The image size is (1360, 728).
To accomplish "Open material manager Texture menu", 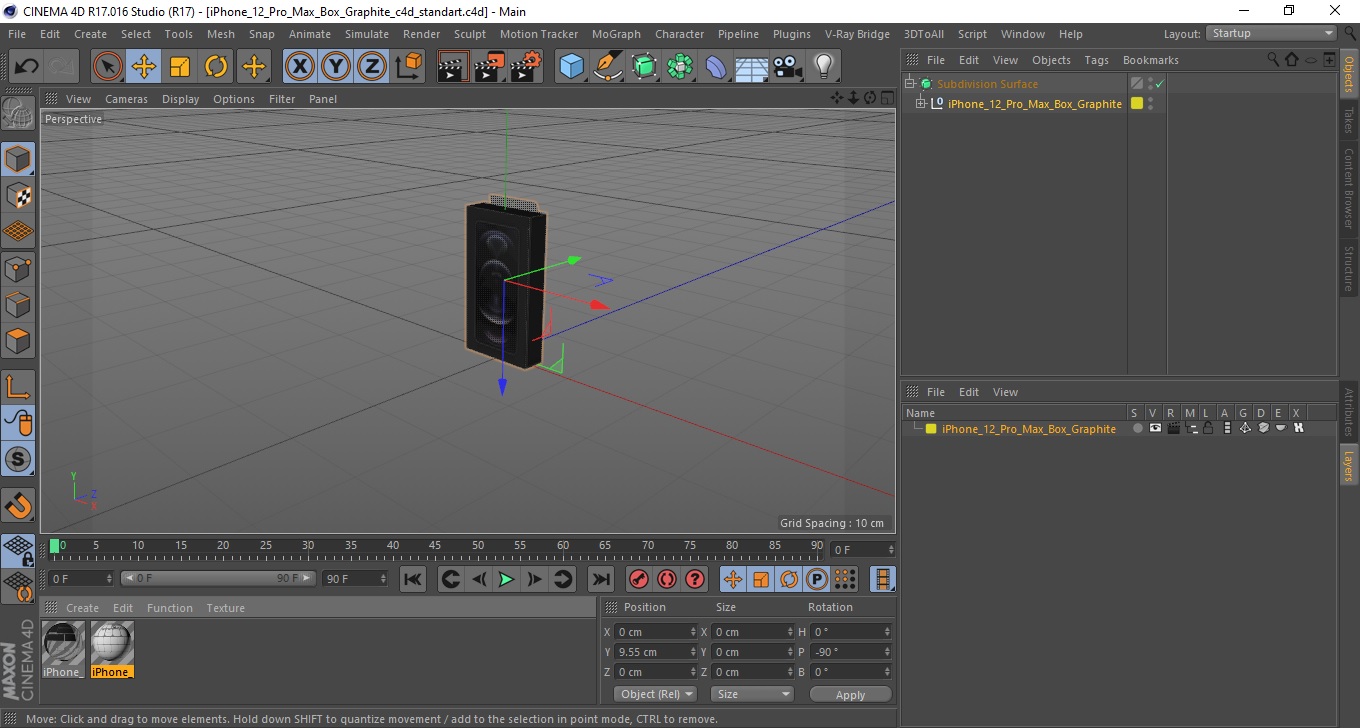I will tap(225, 608).
